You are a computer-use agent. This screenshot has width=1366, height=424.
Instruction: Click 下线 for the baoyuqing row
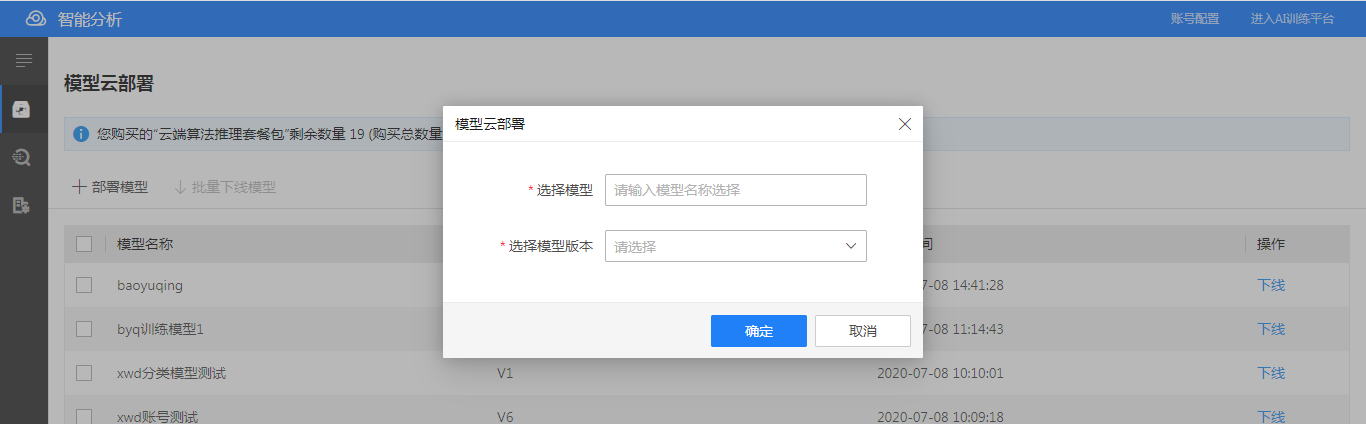(1271, 285)
